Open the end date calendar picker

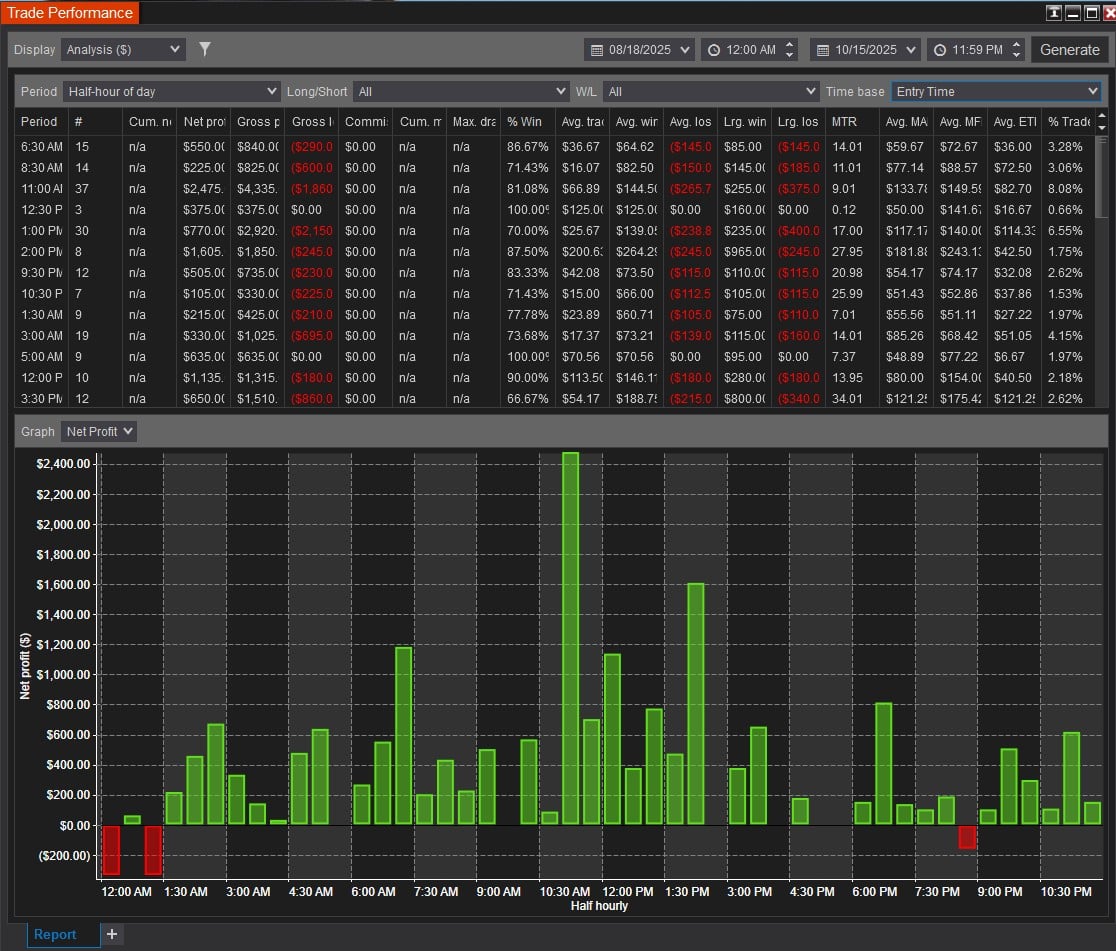[823, 50]
